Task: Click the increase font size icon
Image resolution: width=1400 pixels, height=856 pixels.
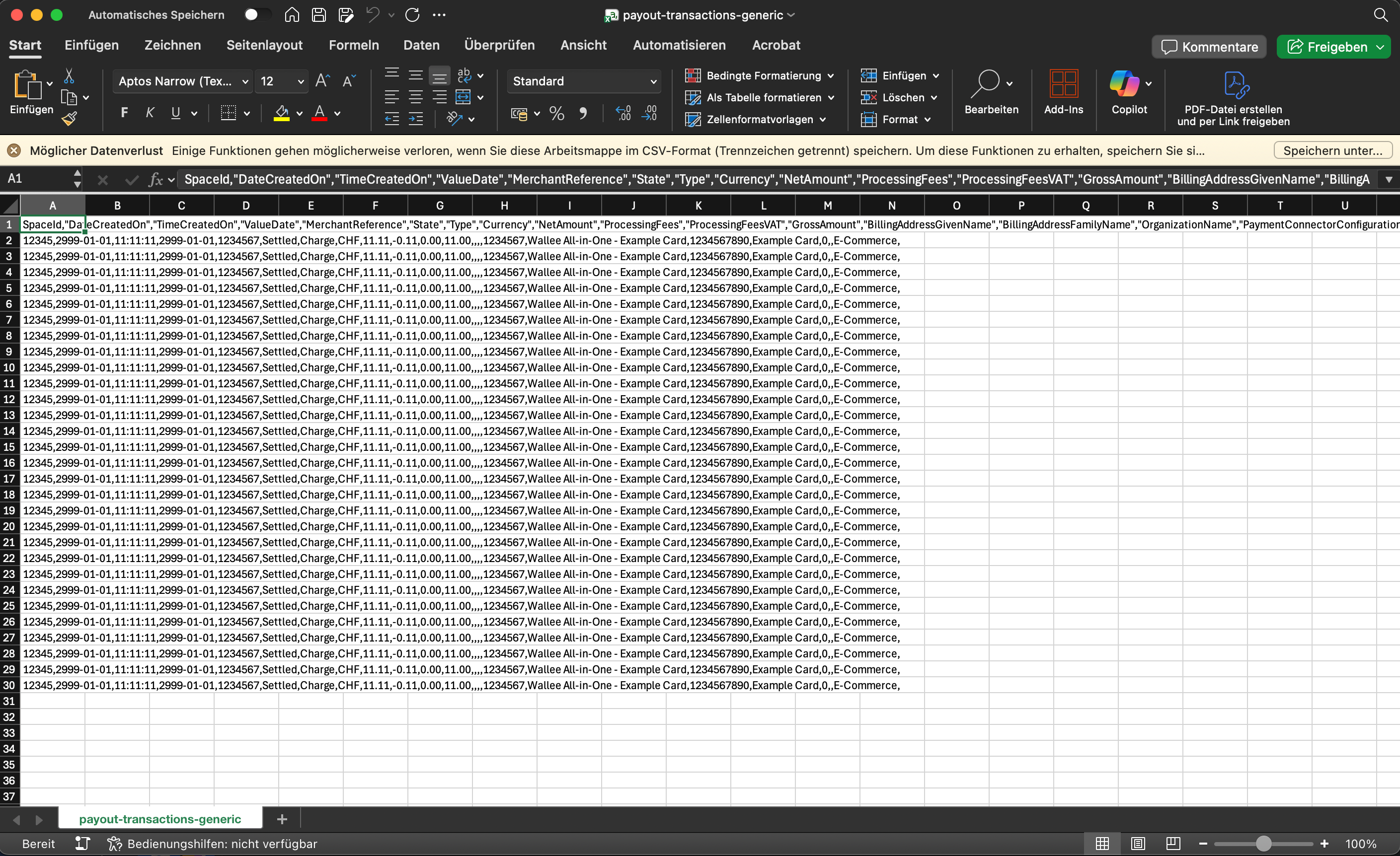Action: 322,80
